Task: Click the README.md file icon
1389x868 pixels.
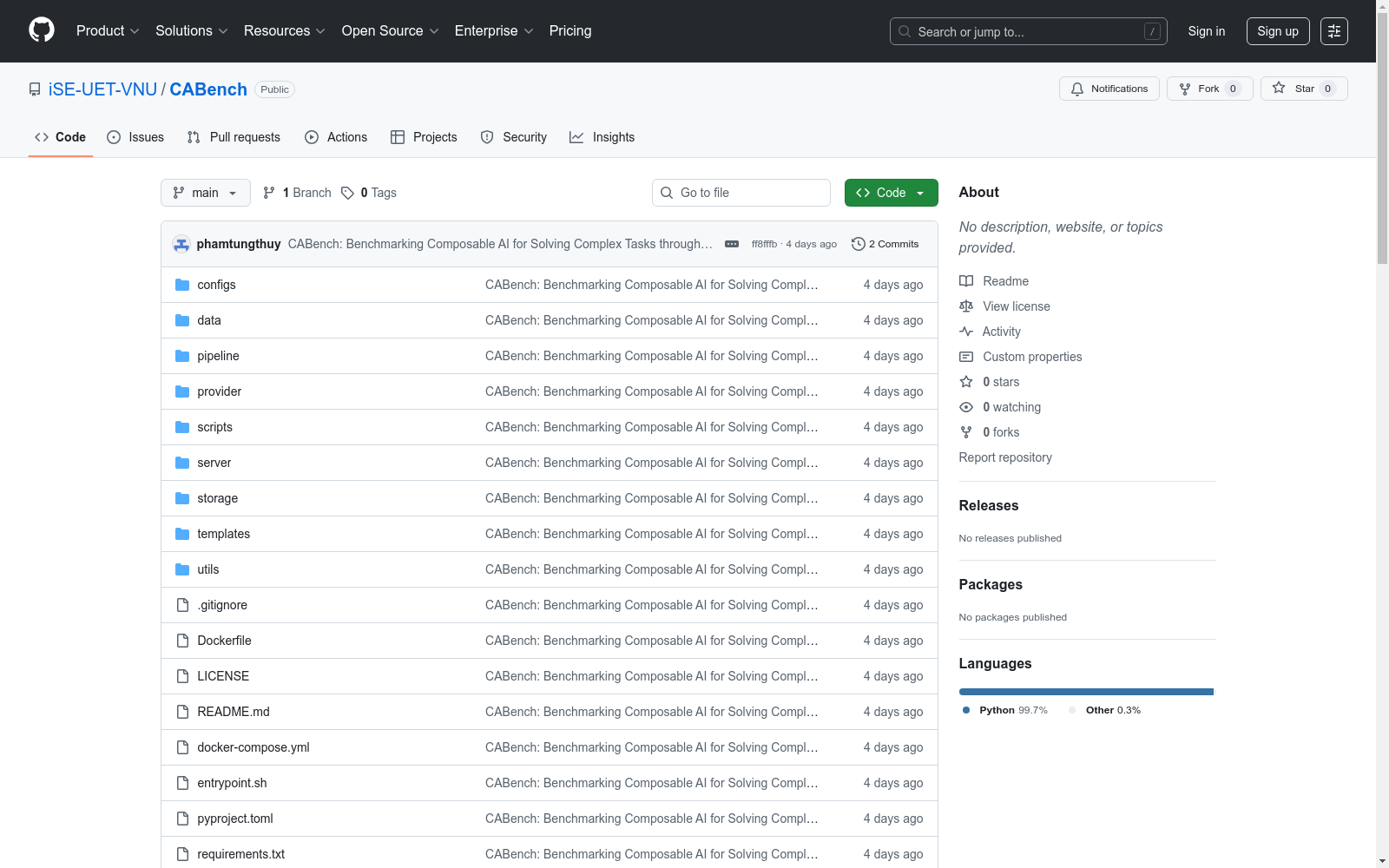Action: [182, 712]
